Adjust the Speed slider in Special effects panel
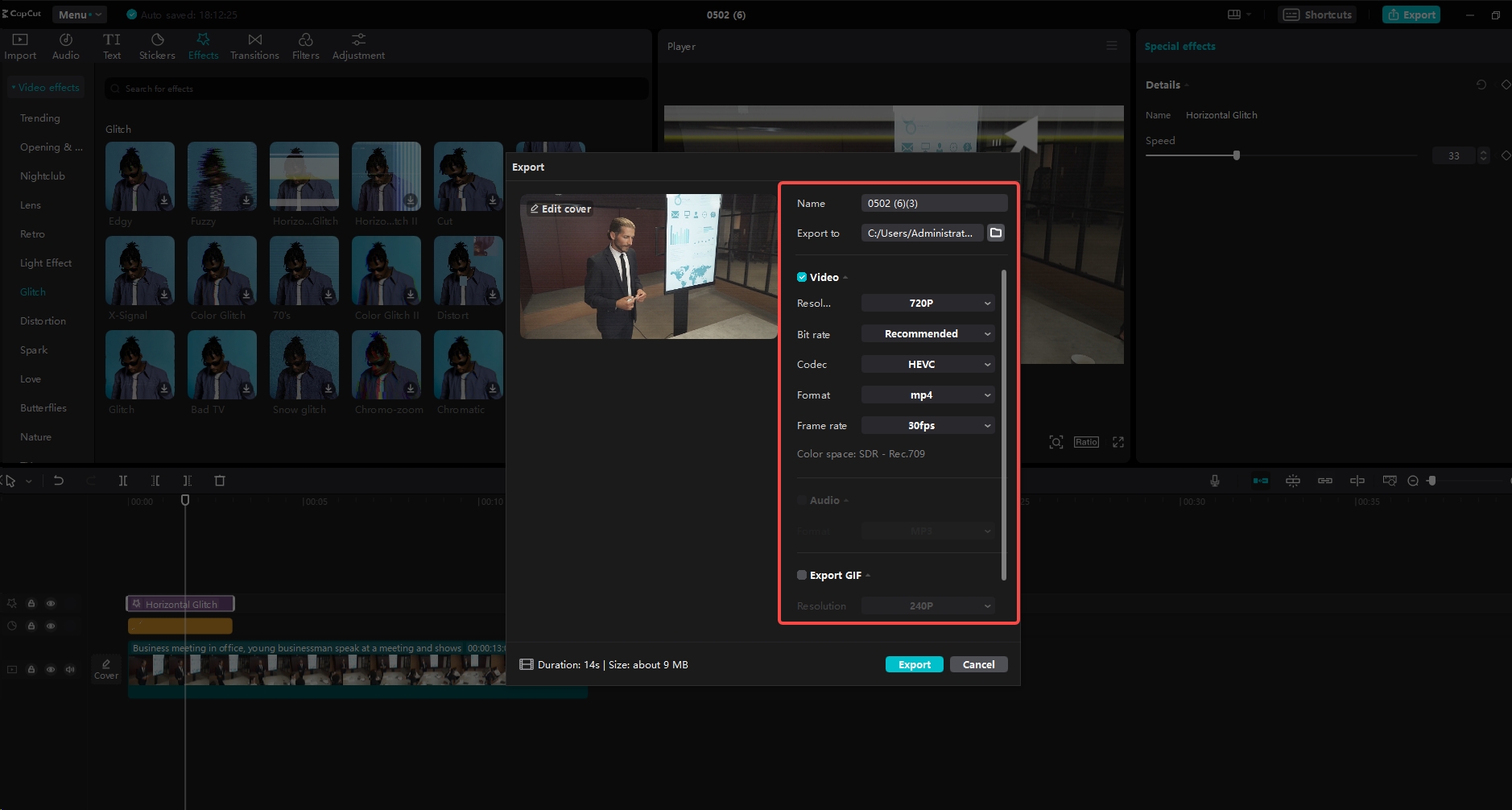1512x810 pixels. click(1236, 155)
